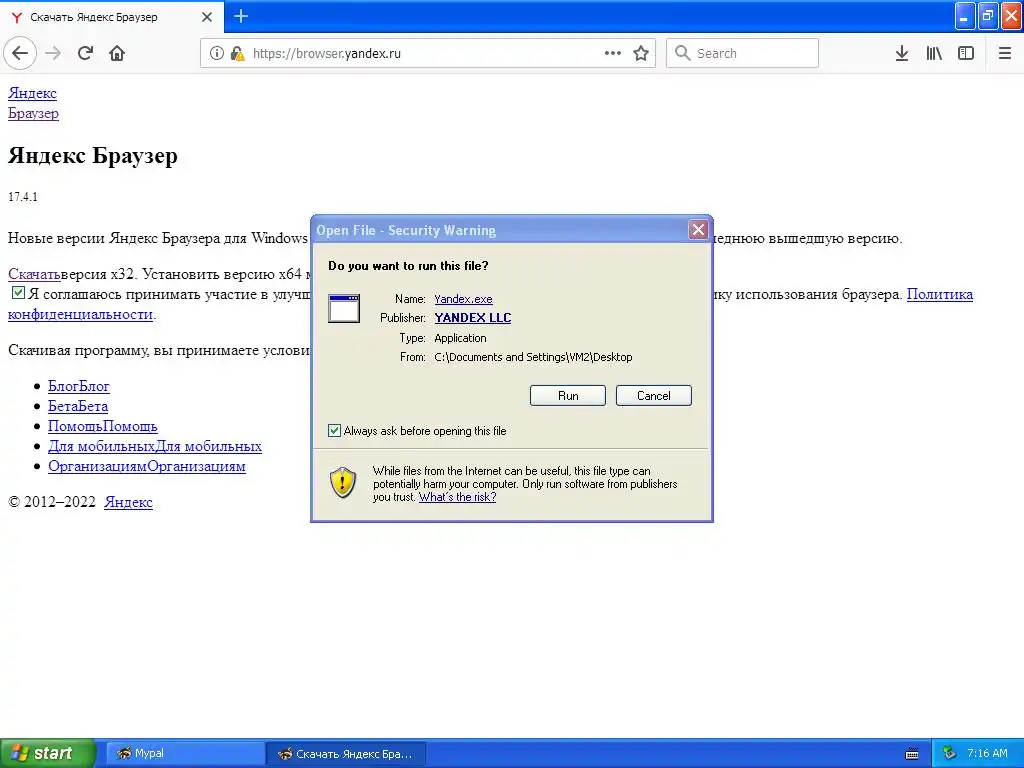
Task: Open the Yandex.exe file name link
Action: point(463,299)
